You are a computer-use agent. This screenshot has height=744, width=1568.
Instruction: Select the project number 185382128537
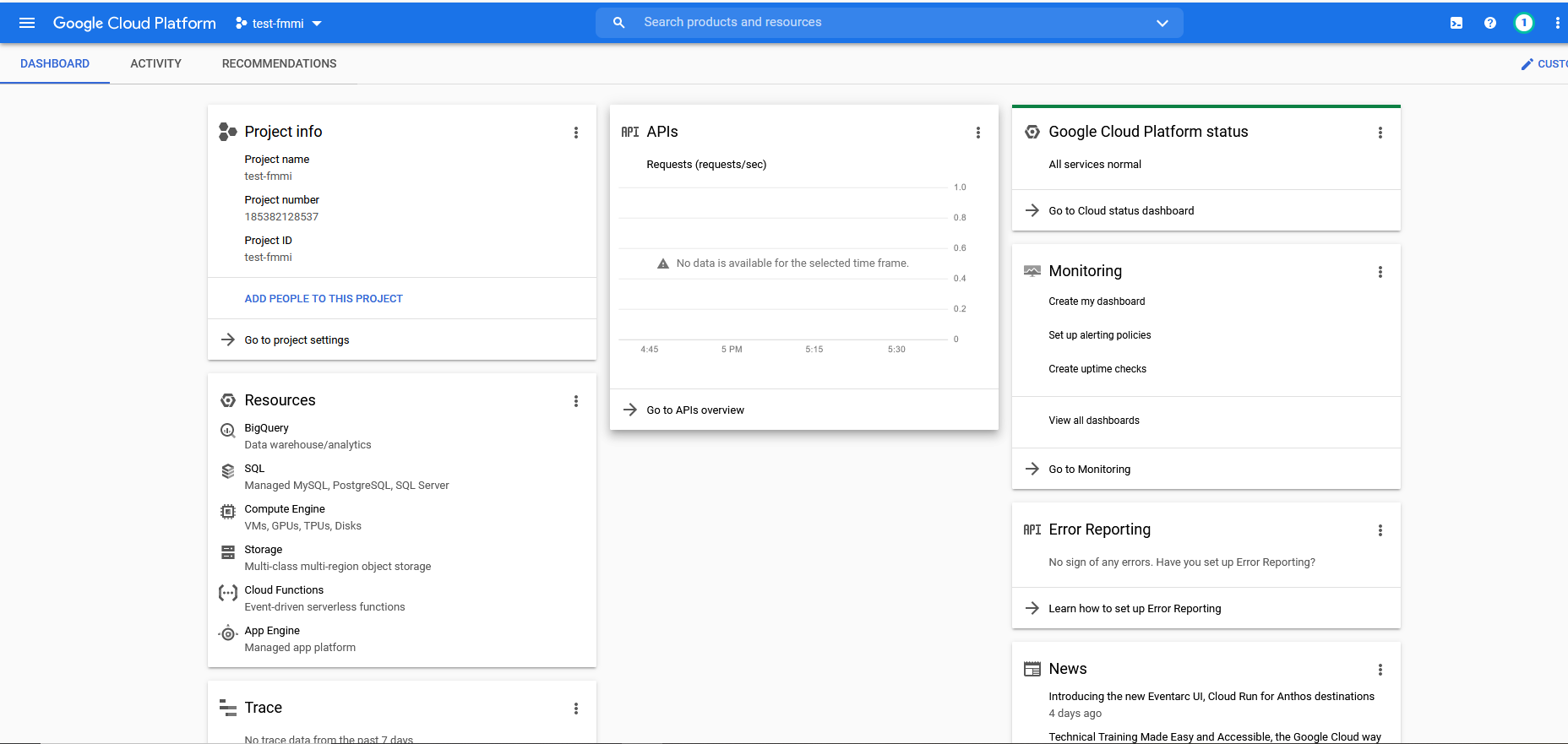click(281, 217)
